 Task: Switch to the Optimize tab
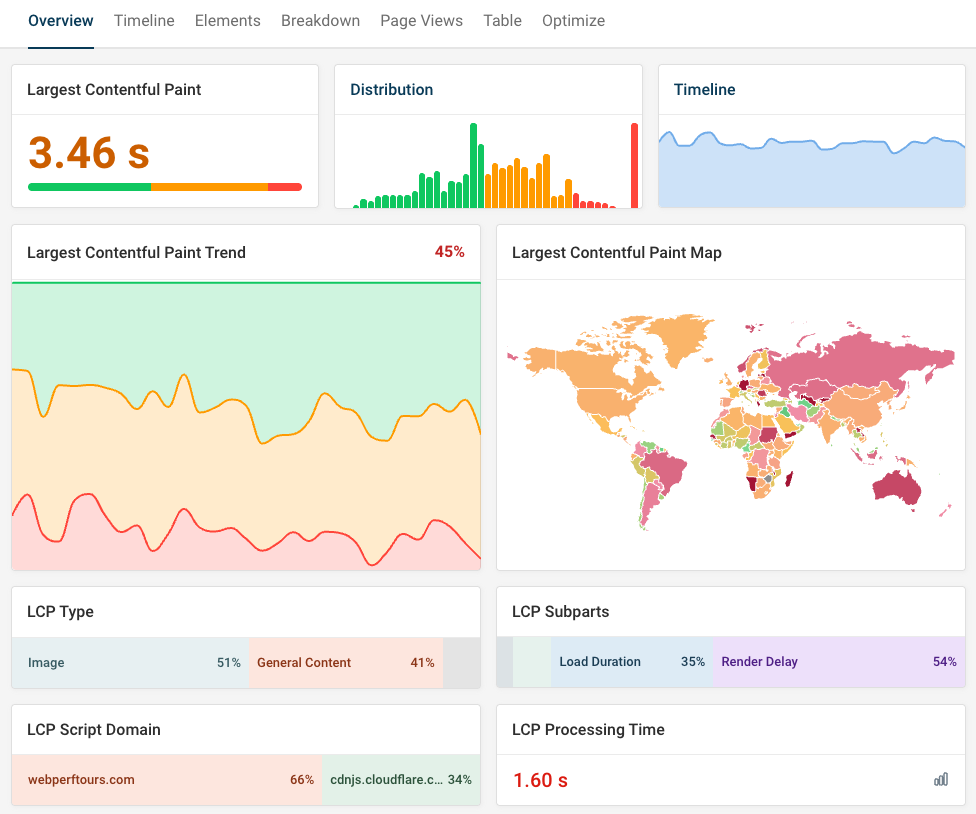(x=573, y=20)
